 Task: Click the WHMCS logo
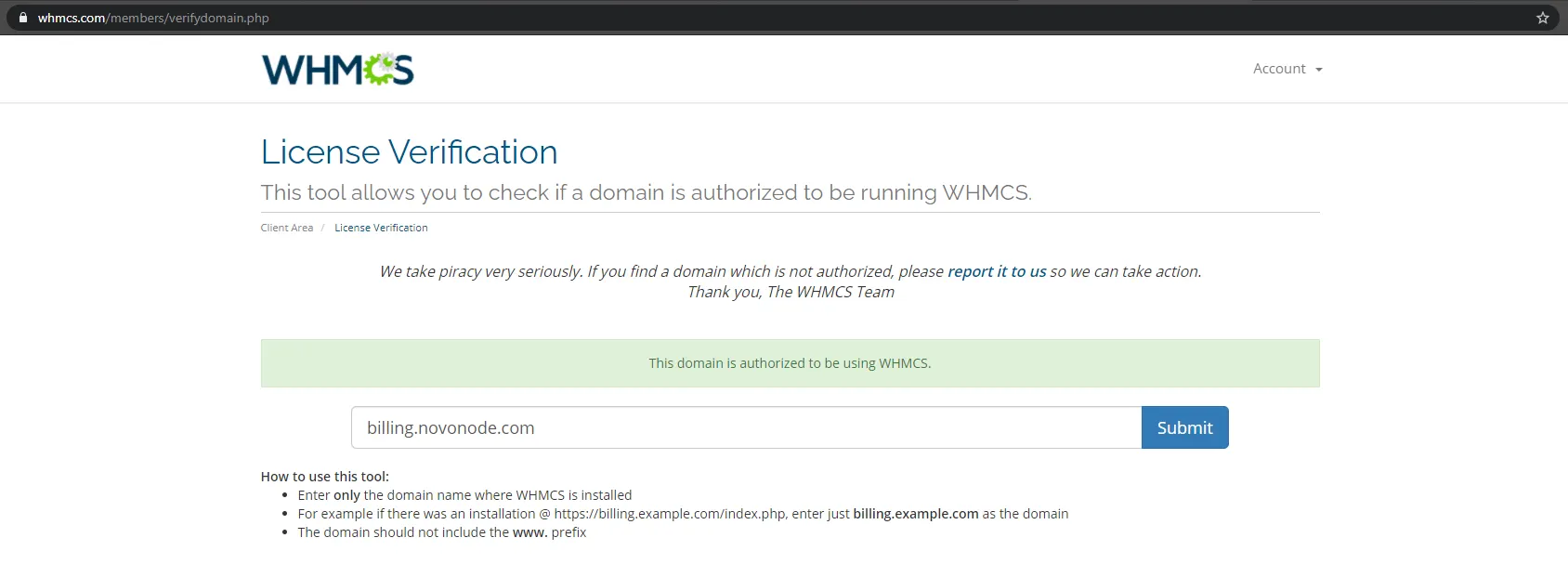pyautogui.click(x=337, y=70)
